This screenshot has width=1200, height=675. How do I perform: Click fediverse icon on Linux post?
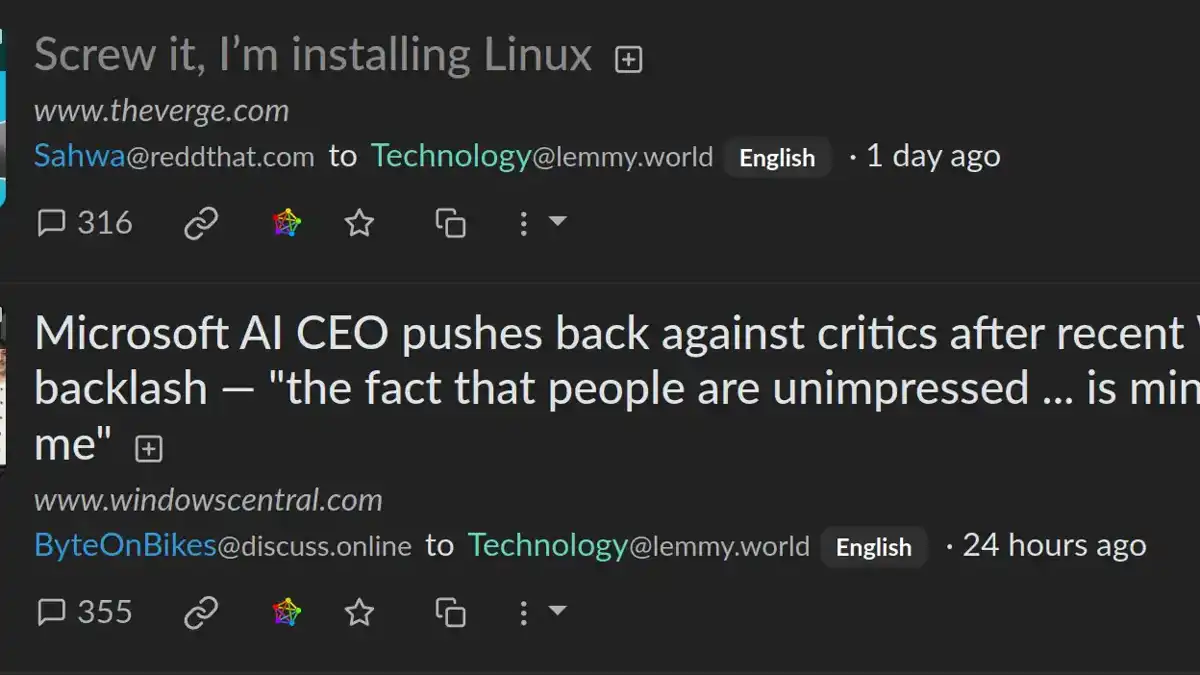point(287,223)
